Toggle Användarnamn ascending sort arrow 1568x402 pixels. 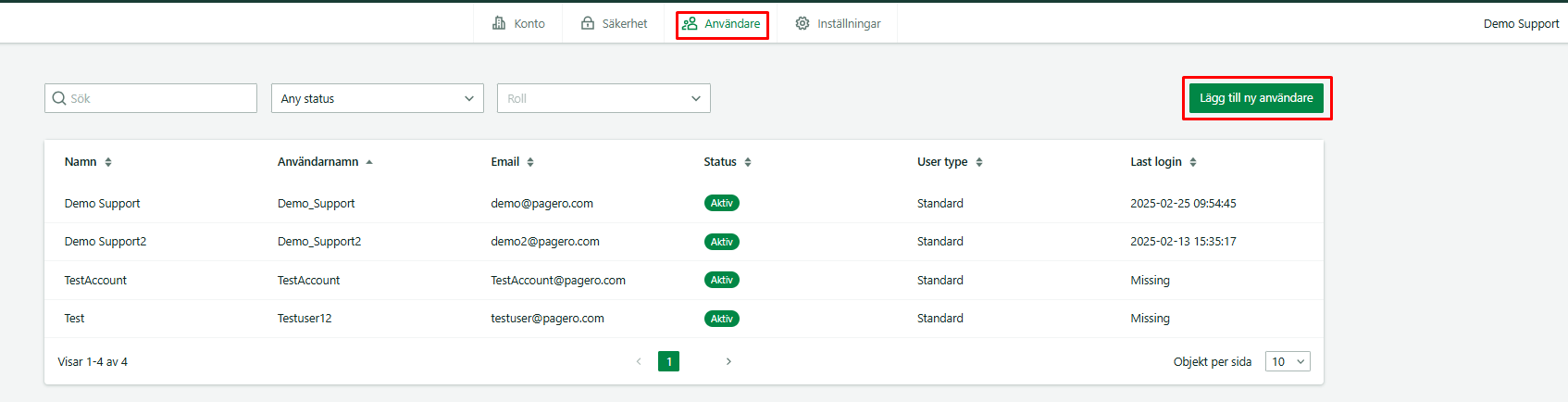coord(369,162)
